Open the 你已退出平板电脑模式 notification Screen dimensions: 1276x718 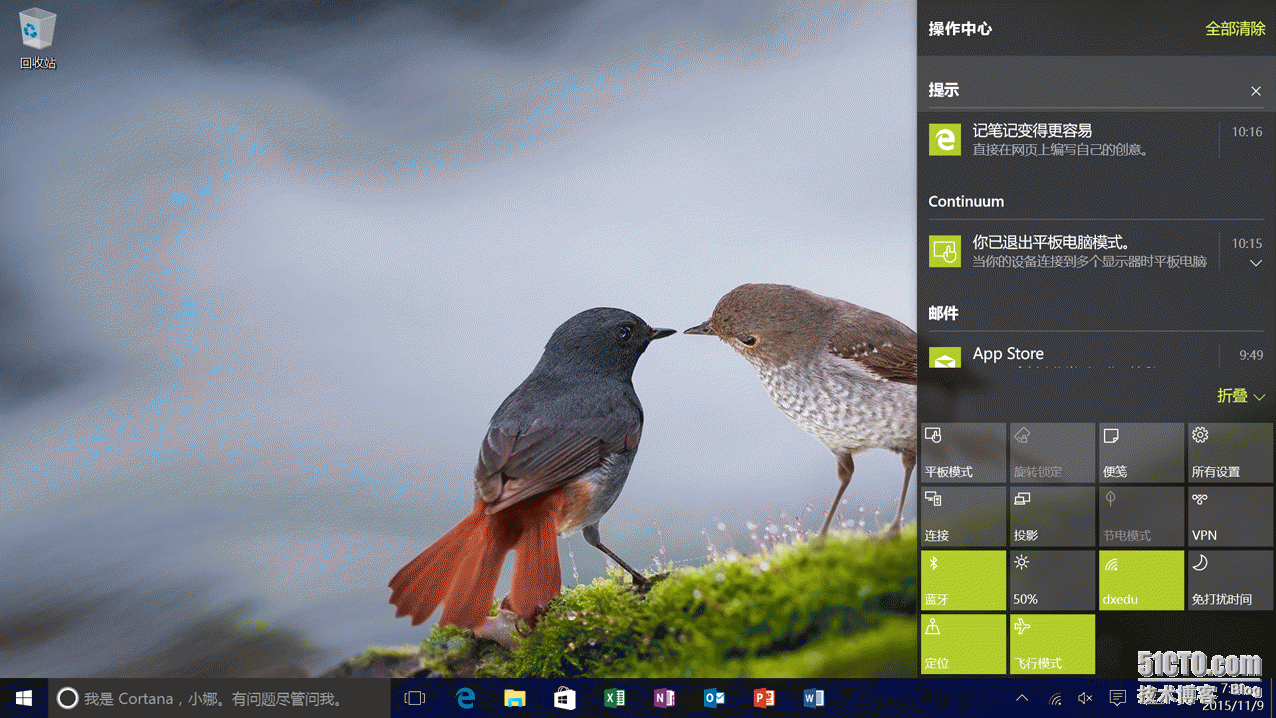1096,251
